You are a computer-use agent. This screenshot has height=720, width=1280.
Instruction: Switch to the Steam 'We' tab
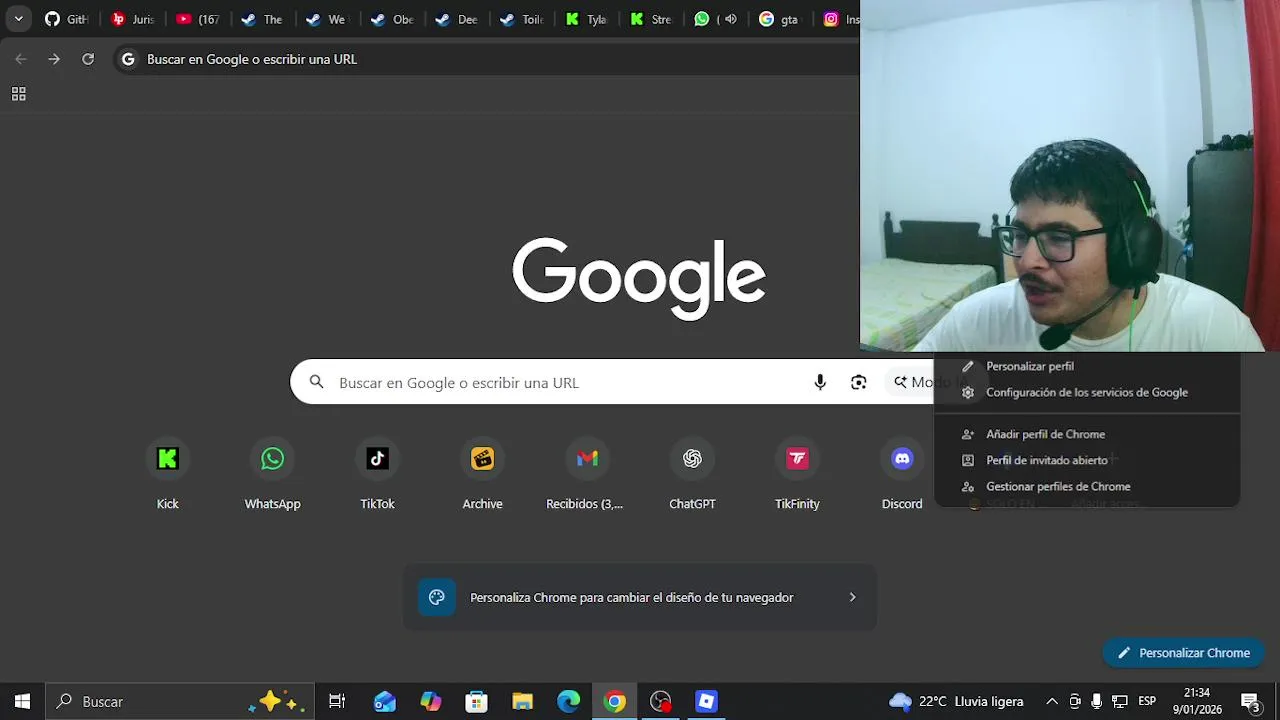point(327,19)
